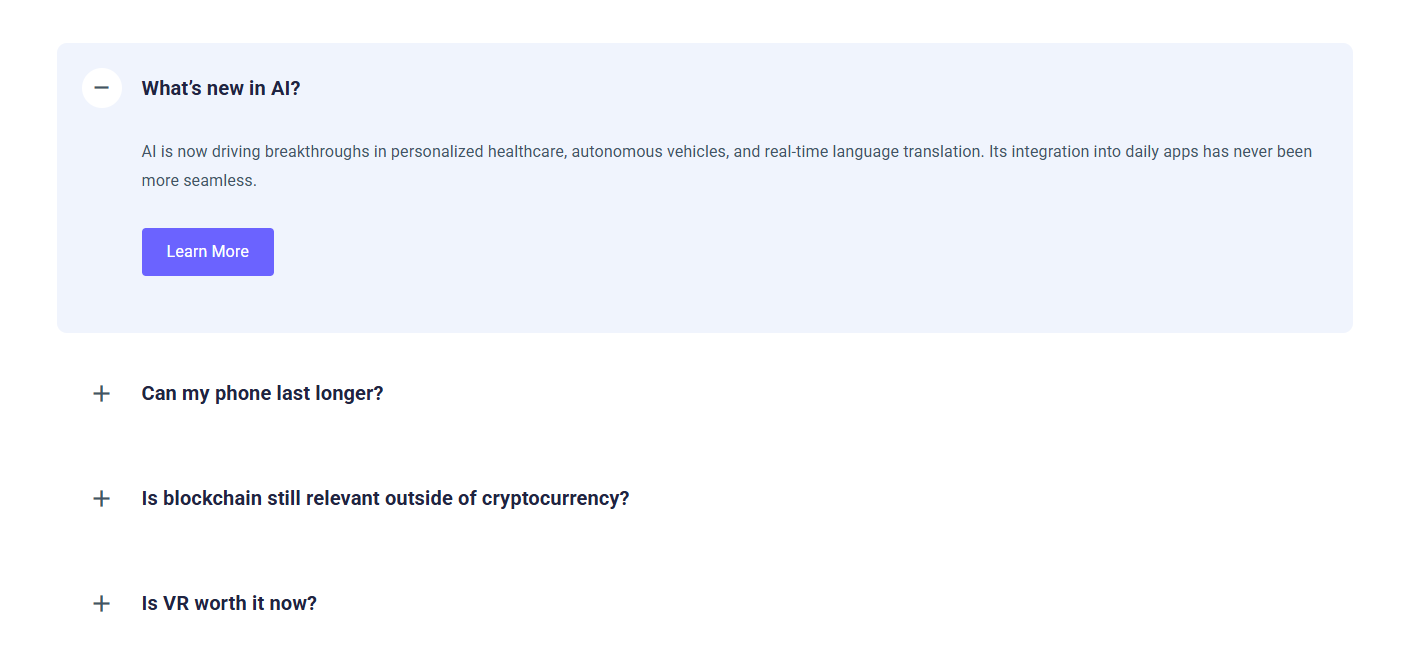Expand the "Is VR worth it now?" title
This screenshot has width=1411, height=669.
229,603
